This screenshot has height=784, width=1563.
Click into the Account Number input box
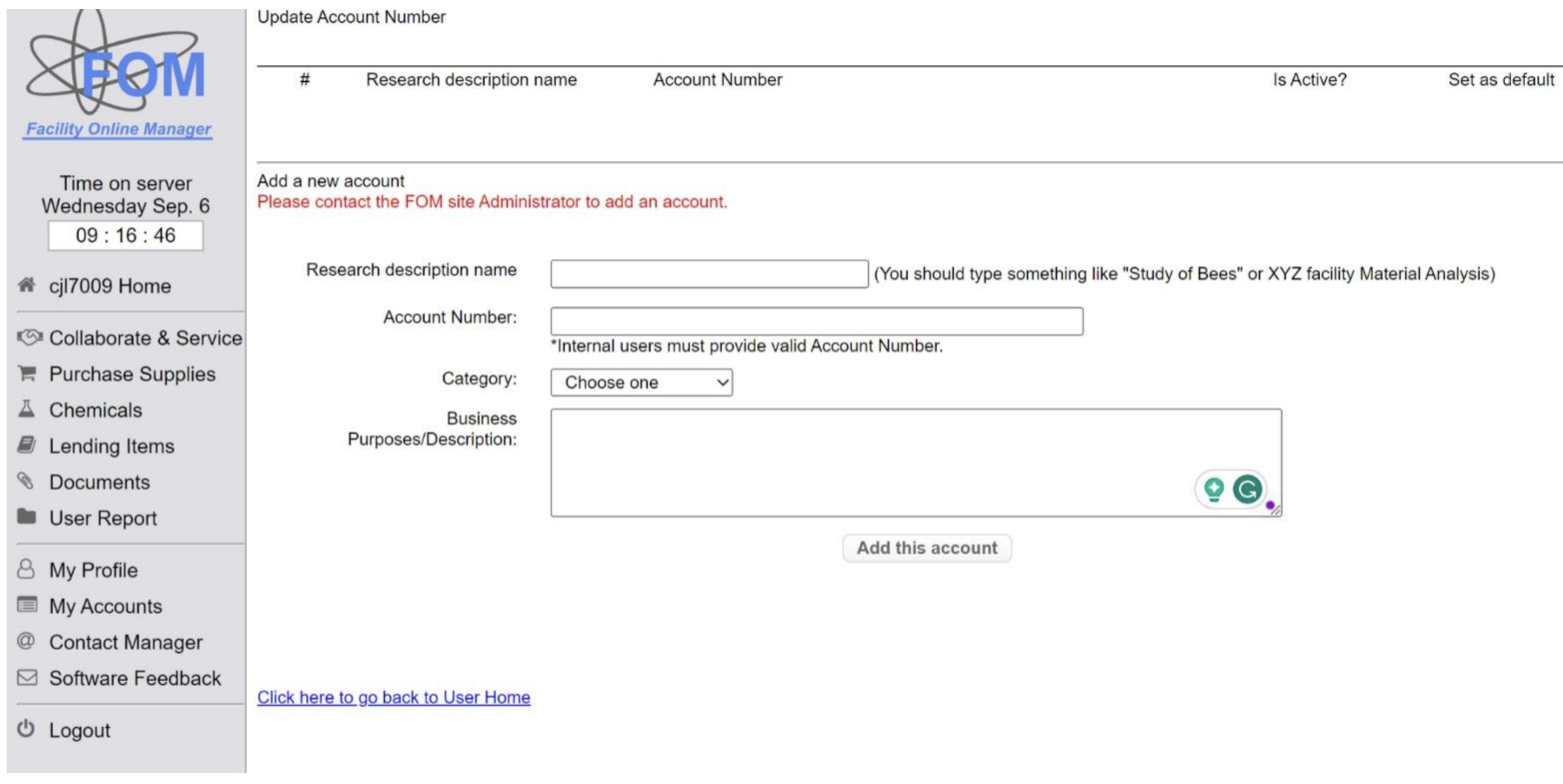816,321
